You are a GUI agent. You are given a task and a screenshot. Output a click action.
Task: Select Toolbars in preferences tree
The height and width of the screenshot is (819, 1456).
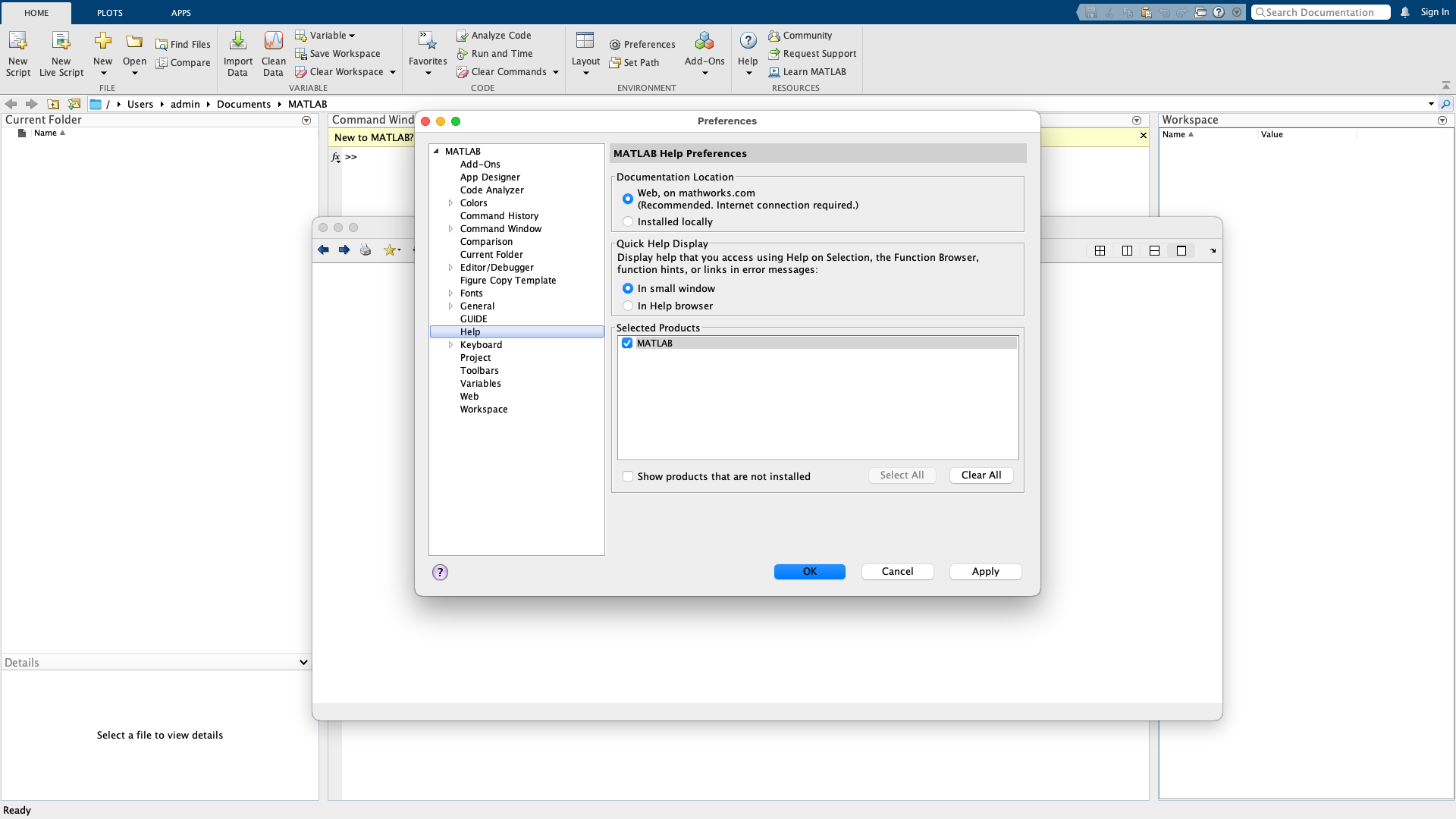479,371
